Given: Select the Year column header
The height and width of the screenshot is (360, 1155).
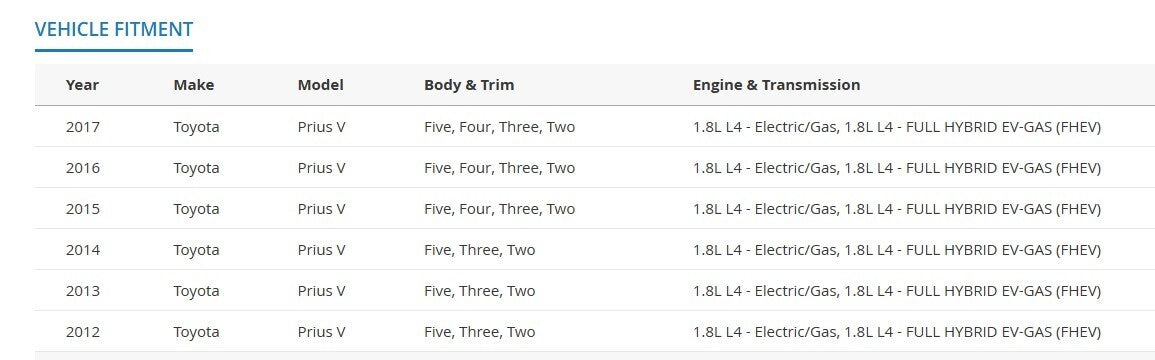Looking at the screenshot, I should 82,85.
